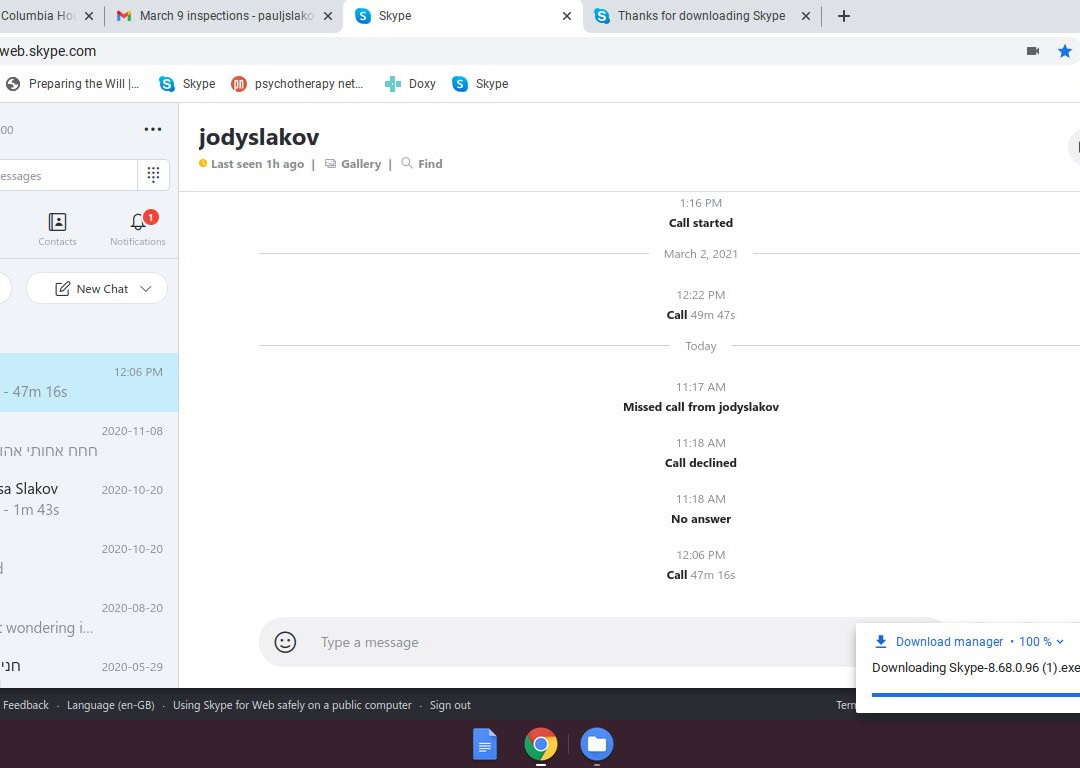Image resolution: width=1080 pixels, height=768 pixels.
Task: Click the Sign out link
Action: coord(450,705)
